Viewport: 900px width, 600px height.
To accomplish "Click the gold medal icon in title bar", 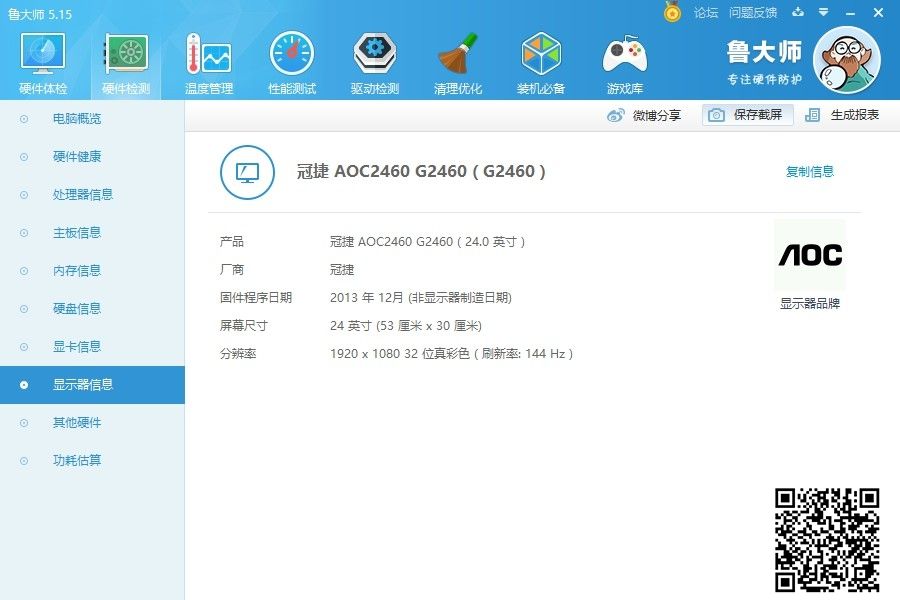I will pyautogui.click(x=672, y=12).
